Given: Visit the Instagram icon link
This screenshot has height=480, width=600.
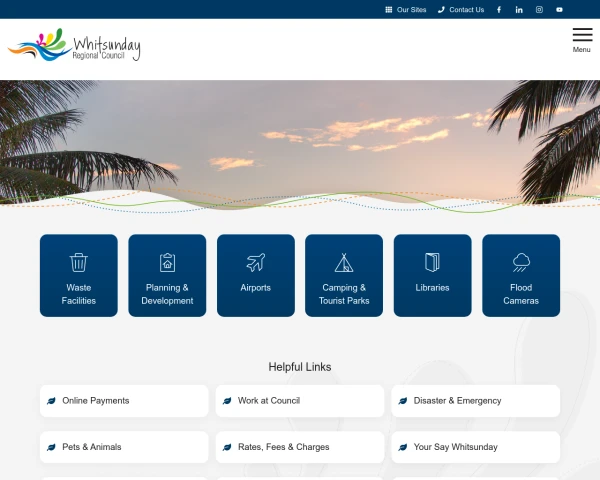Looking at the screenshot, I should [x=539, y=10].
